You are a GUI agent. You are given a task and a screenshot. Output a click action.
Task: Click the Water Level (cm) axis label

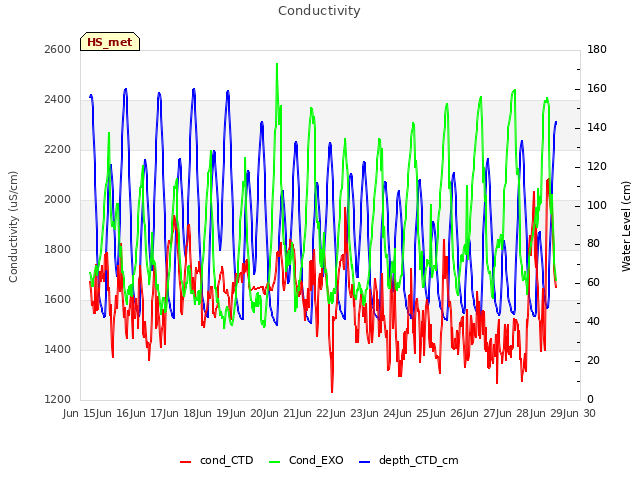point(626,227)
